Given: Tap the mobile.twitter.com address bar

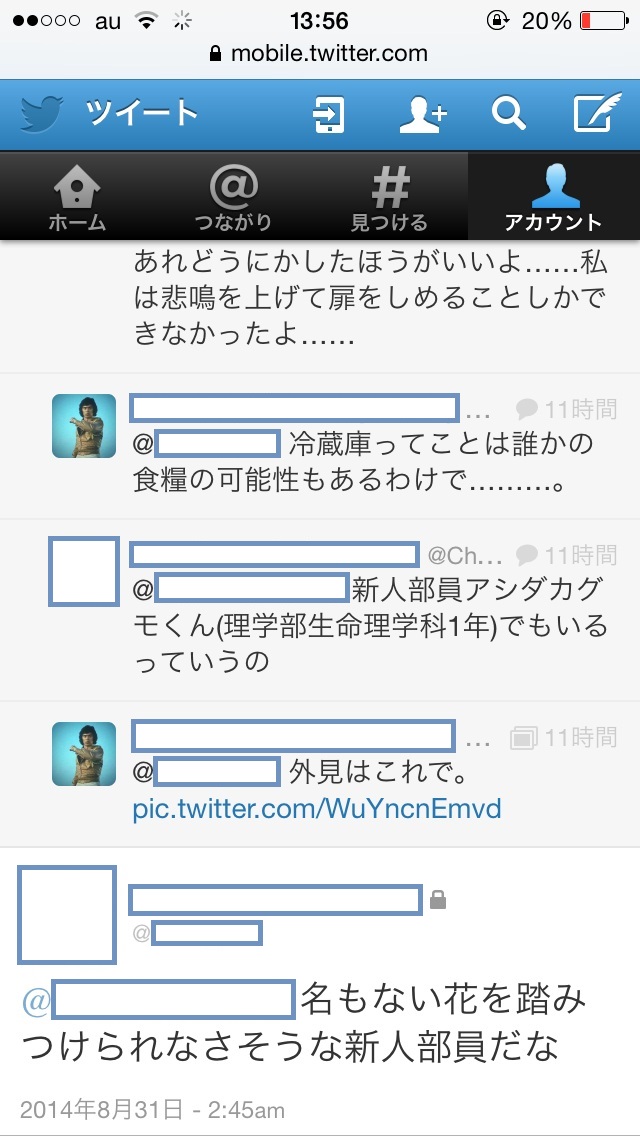Looking at the screenshot, I should [319, 53].
